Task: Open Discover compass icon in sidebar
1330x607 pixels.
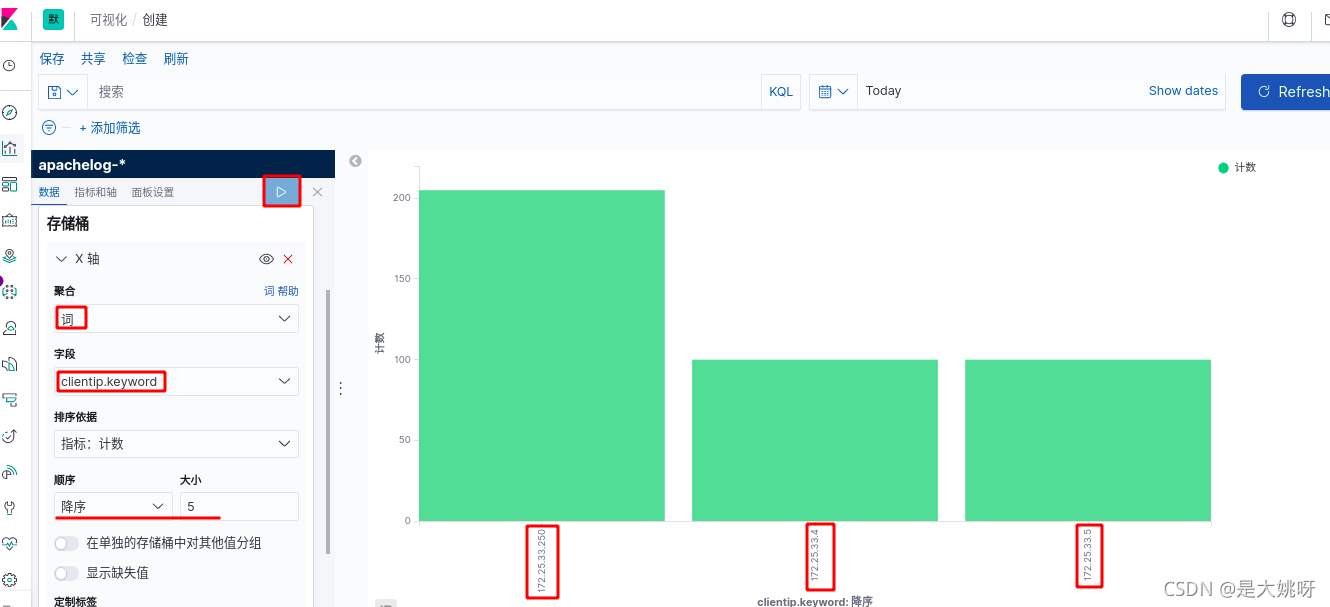Action: pos(10,112)
